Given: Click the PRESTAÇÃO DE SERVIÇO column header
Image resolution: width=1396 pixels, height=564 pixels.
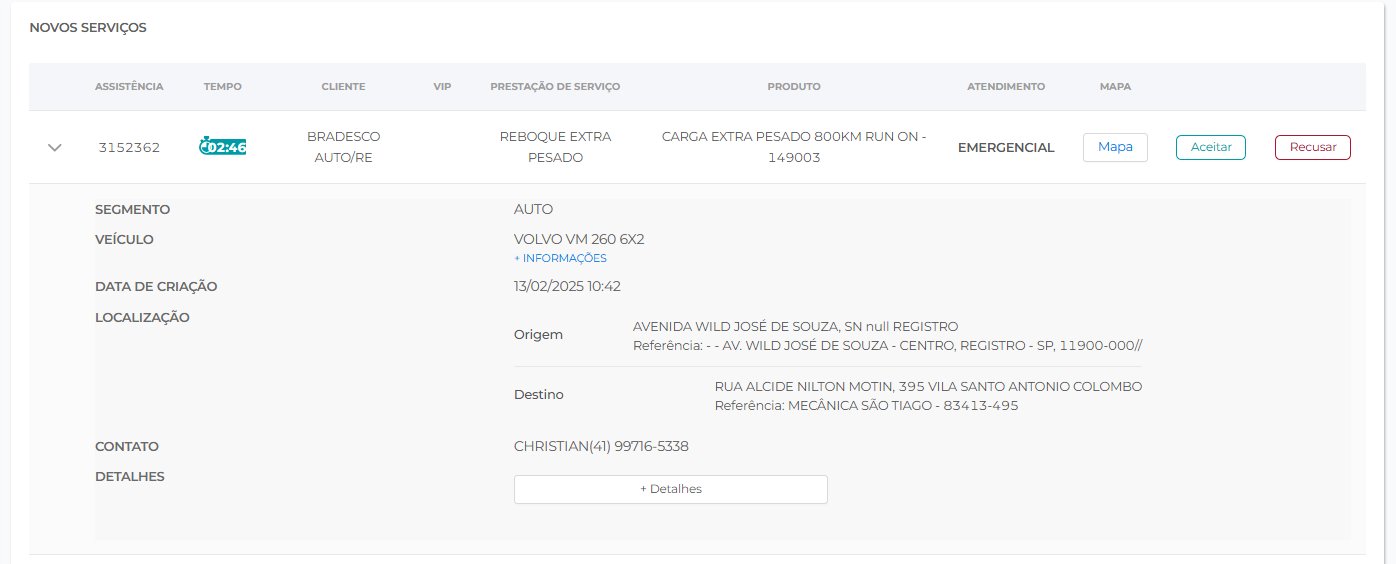Looking at the screenshot, I should 555,87.
